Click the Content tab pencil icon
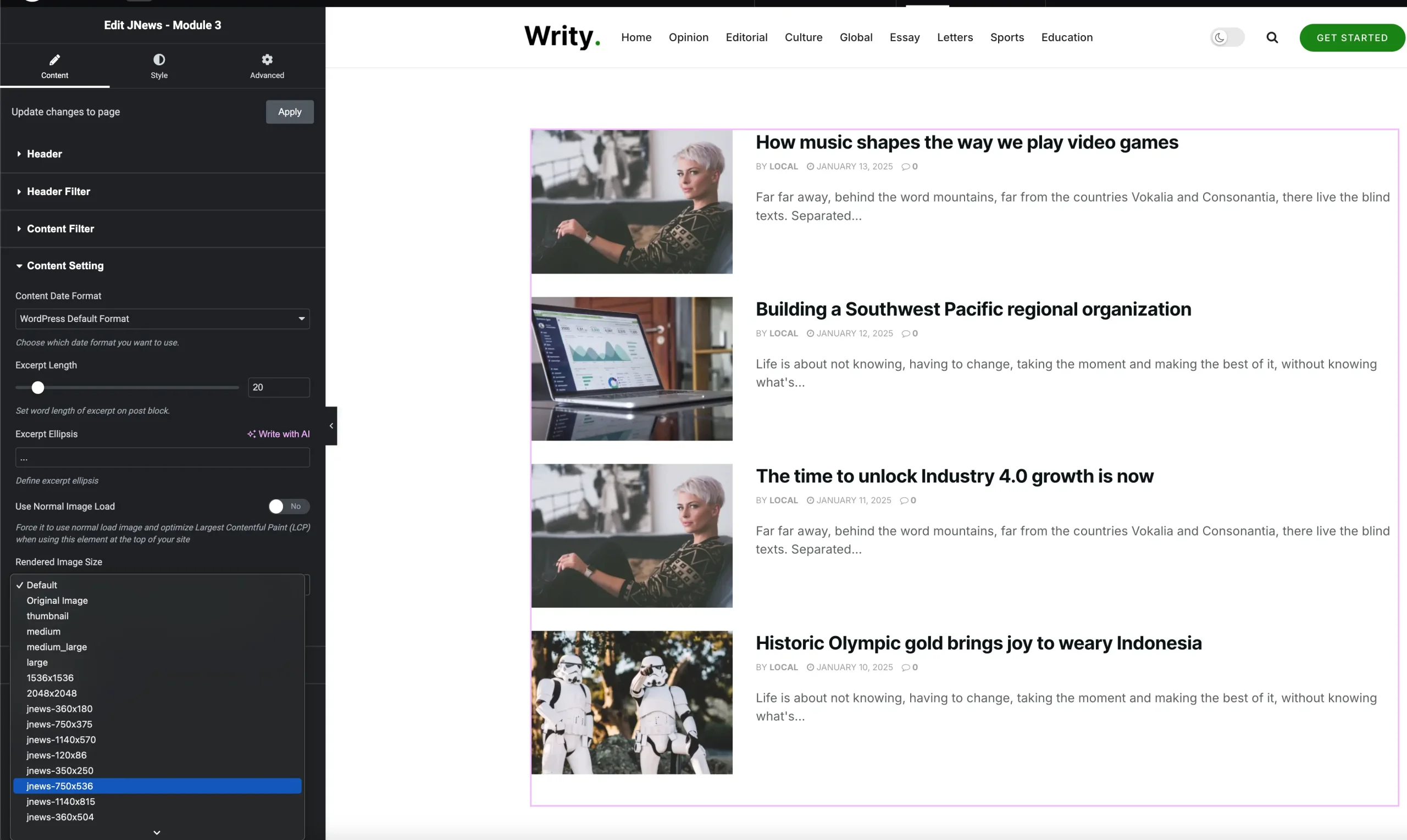1407x840 pixels. point(54,60)
